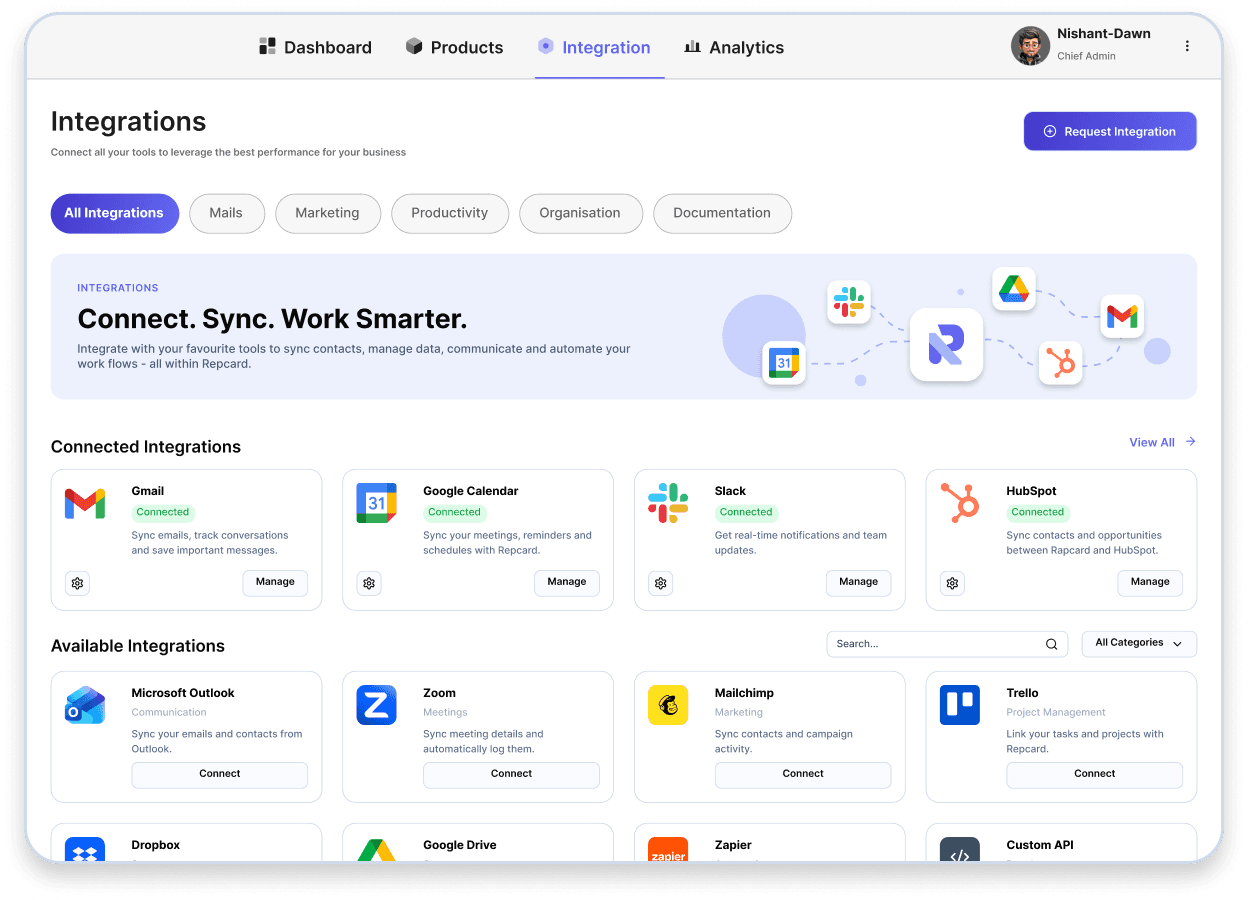Viewport: 1248px width, 900px height.
Task: Filter integrations by Organisation
Action: pos(580,213)
